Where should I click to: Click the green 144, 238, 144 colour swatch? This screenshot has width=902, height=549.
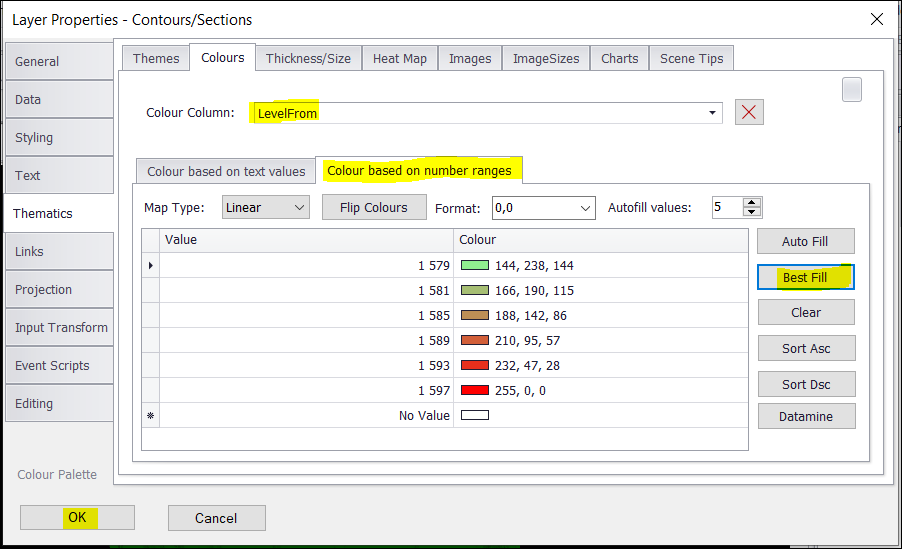pyautogui.click(x=474, y=266)
